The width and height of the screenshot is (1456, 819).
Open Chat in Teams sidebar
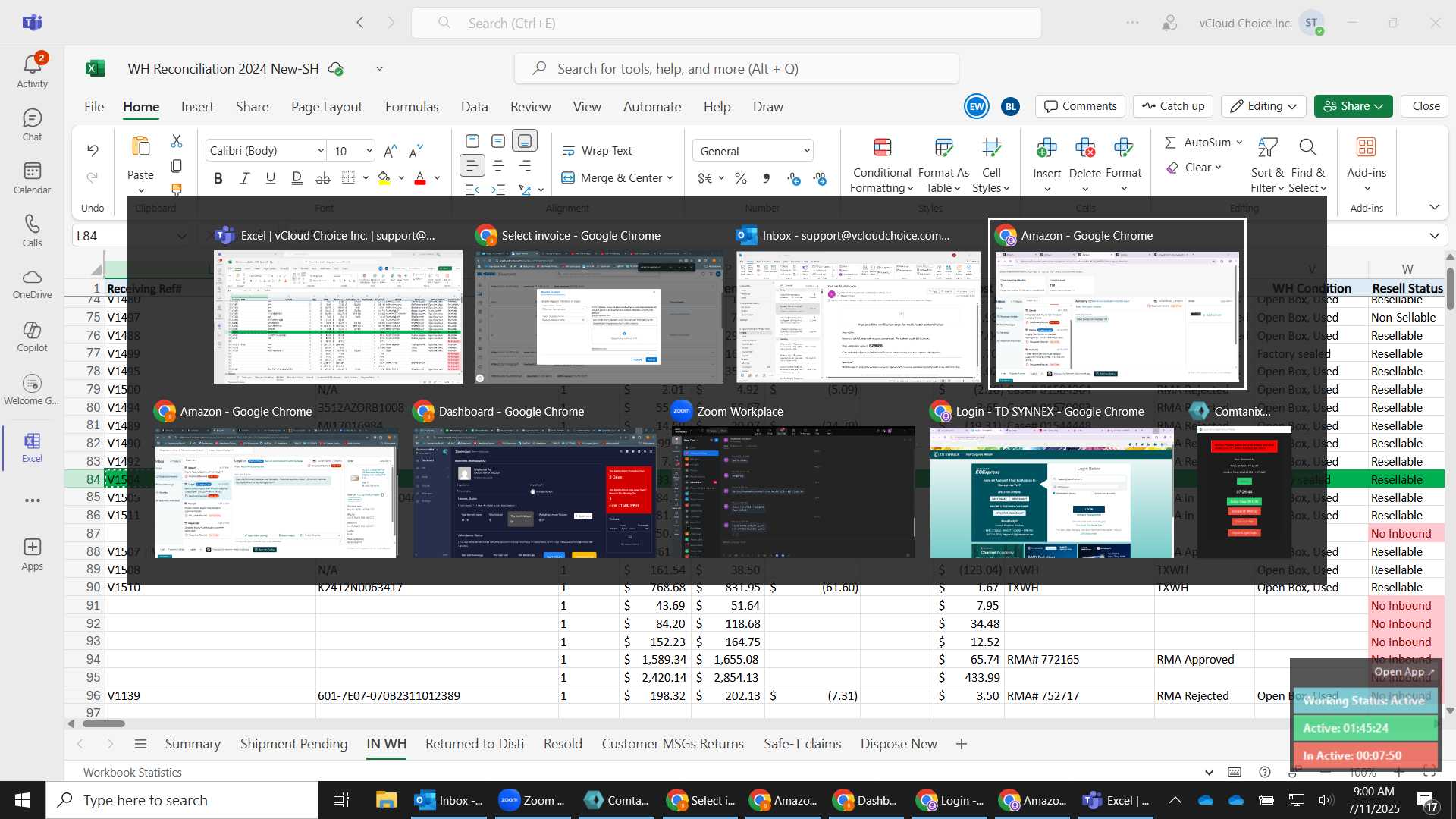(32, 124)
